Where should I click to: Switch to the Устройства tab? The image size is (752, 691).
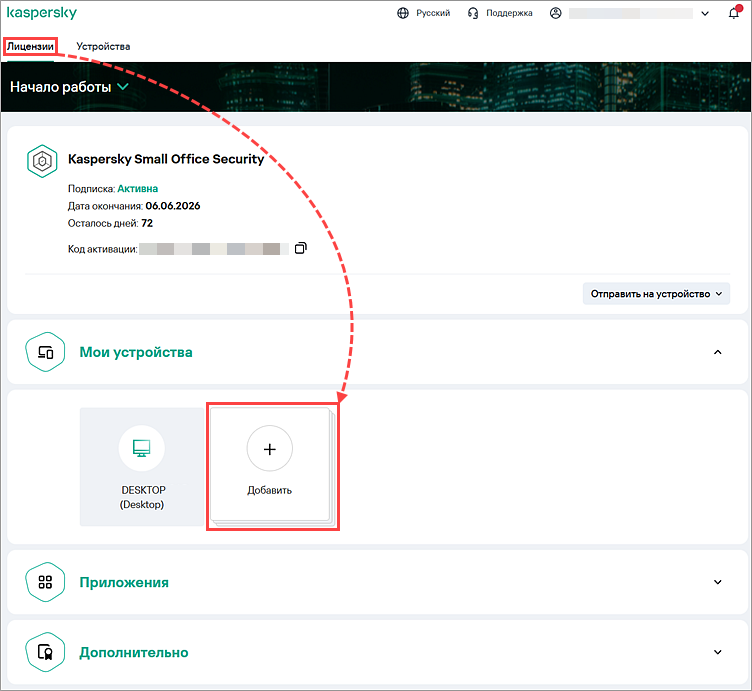[x=103, y=47]
